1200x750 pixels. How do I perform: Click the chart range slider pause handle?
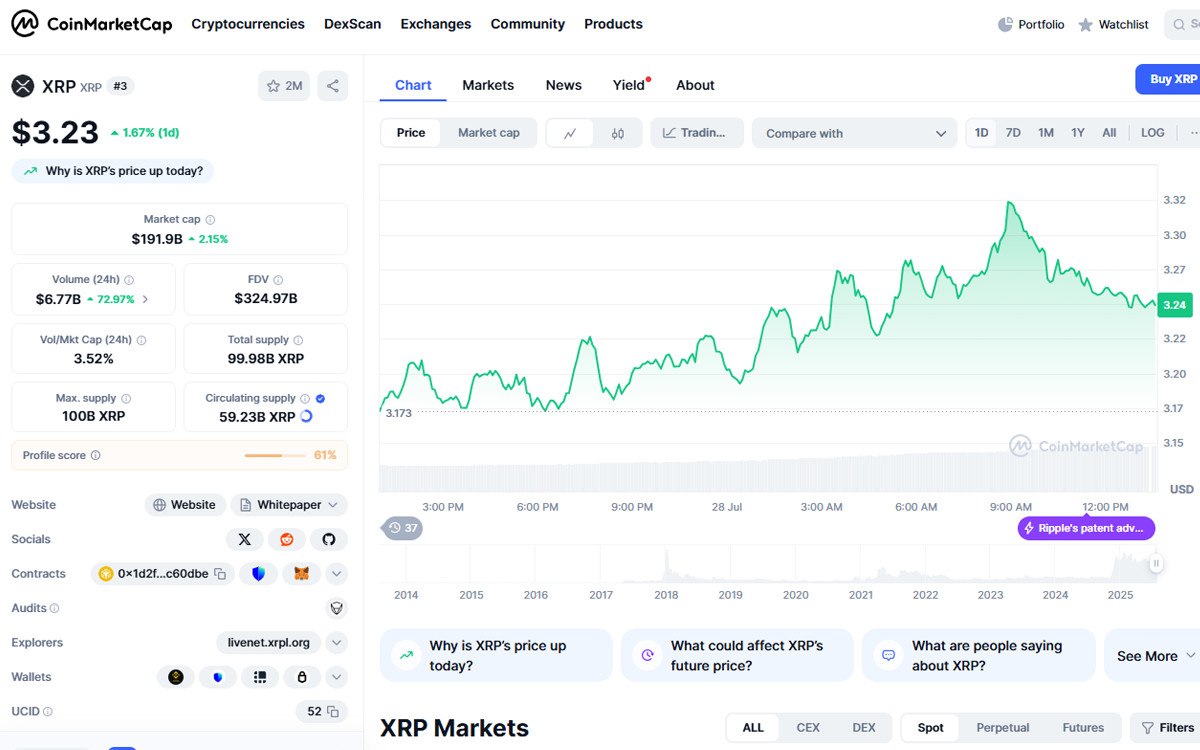pos(1156,563)
